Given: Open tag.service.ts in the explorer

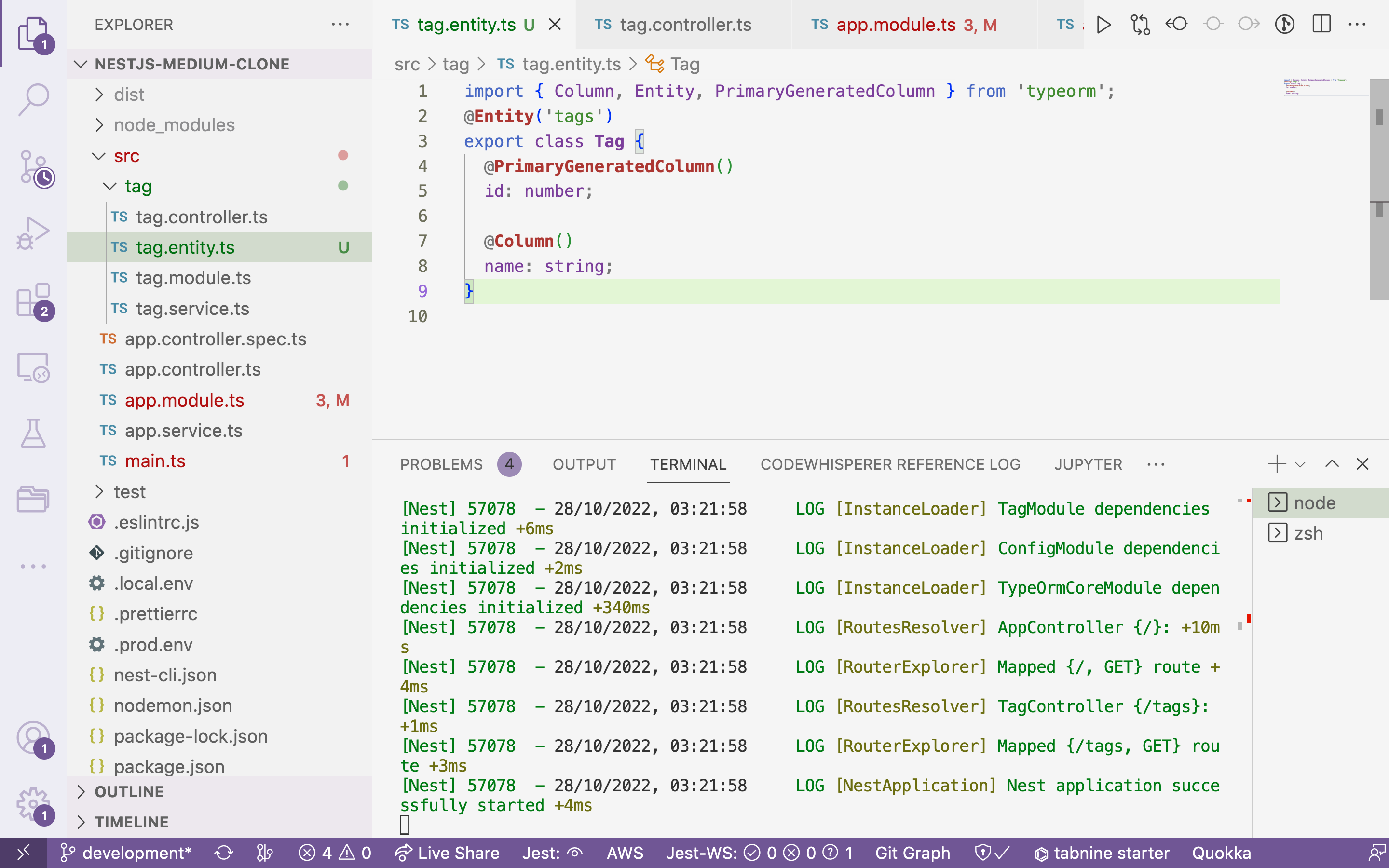Looking at the screenshot, I should (219, 308).
